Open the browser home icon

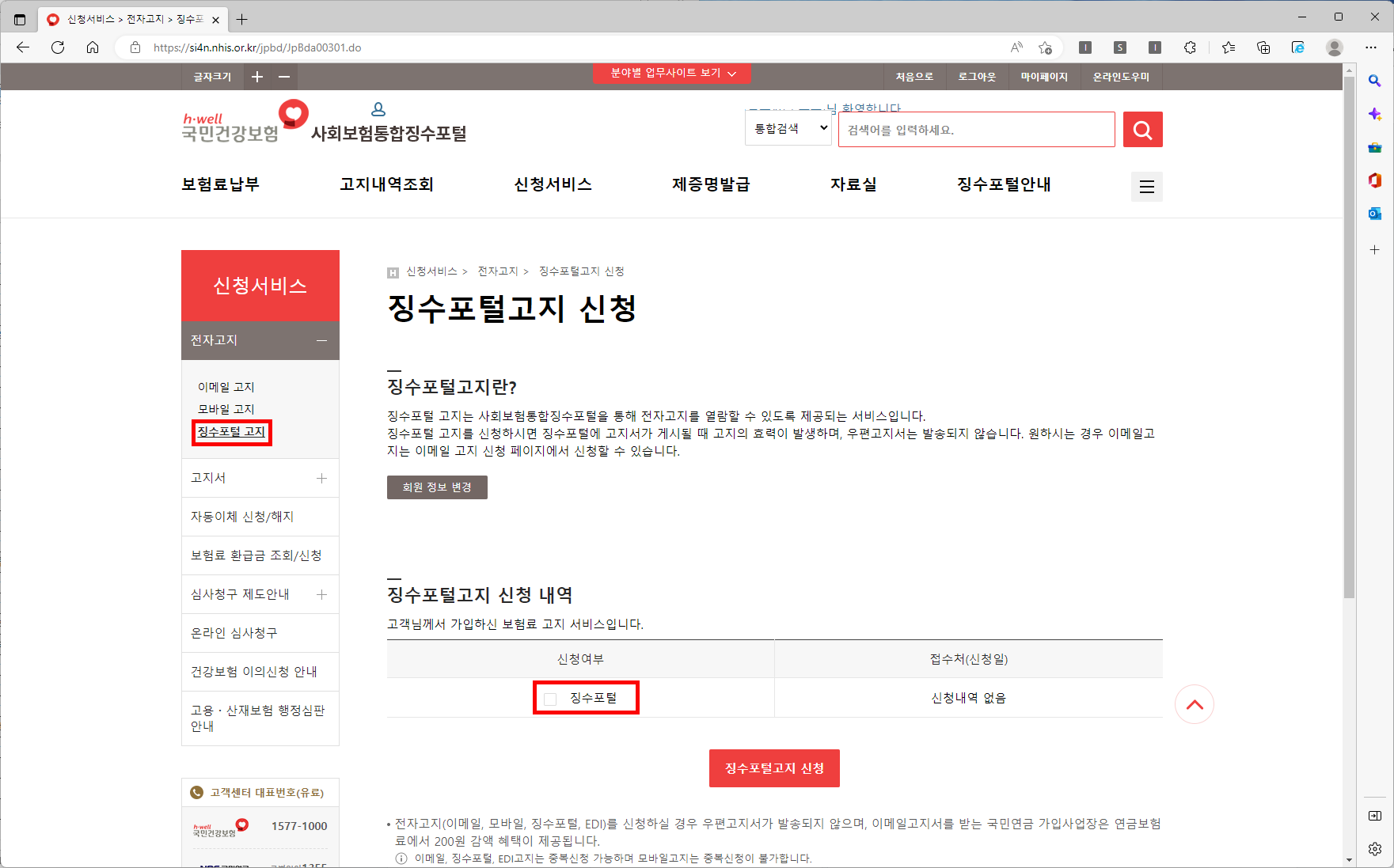pos(93,47)
